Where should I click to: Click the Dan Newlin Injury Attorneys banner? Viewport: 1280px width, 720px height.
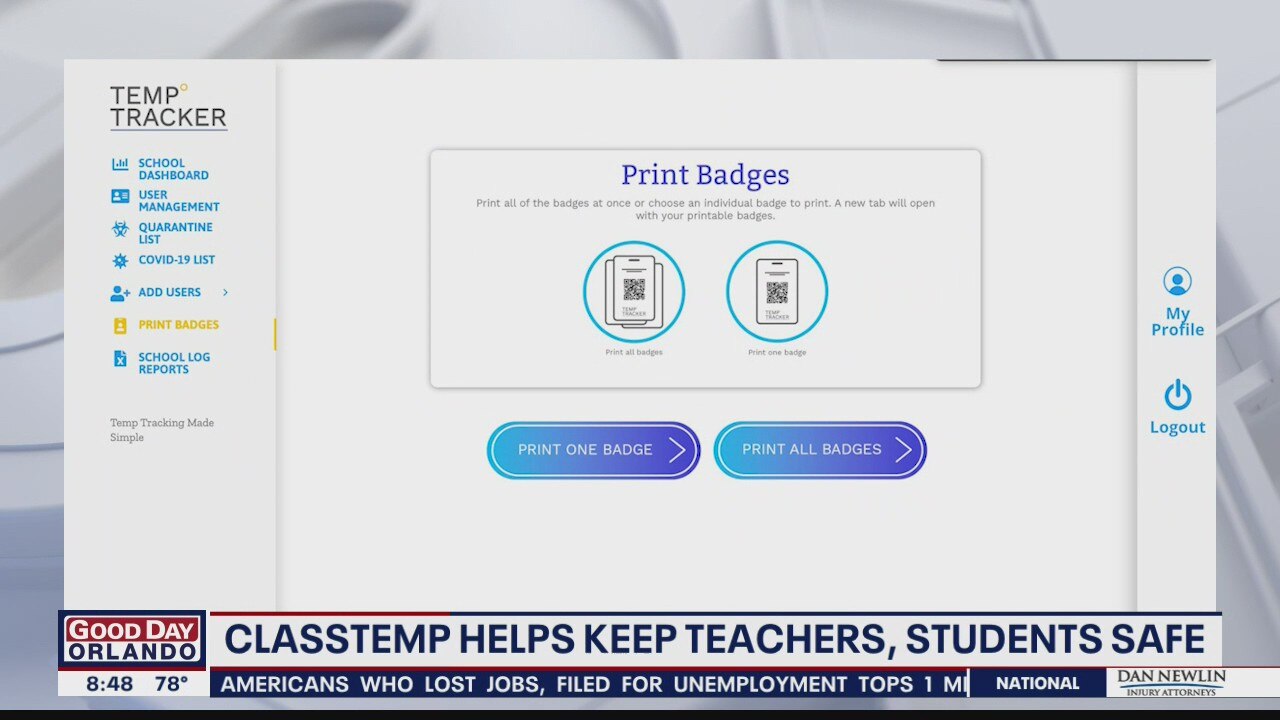point(1170,683)
